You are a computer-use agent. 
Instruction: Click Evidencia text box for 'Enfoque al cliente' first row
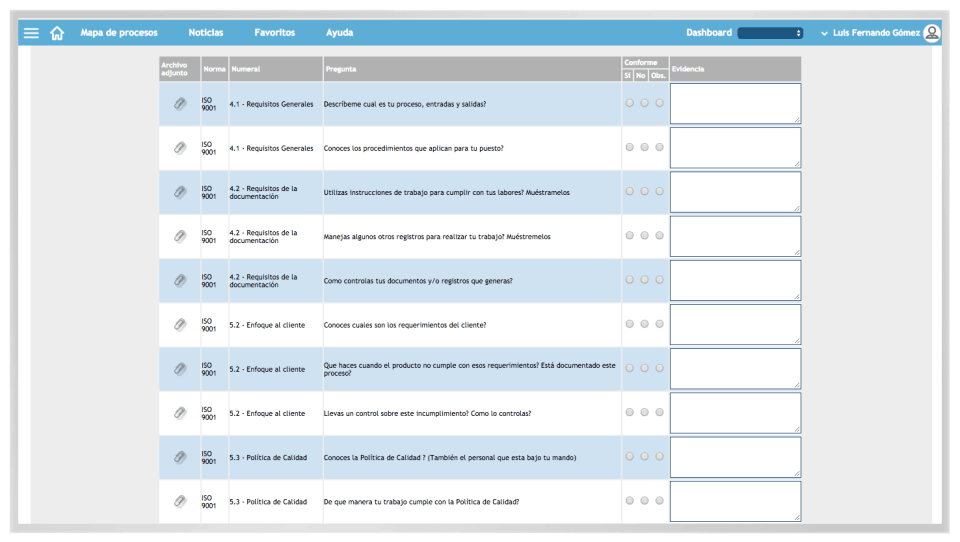[735, 325]
